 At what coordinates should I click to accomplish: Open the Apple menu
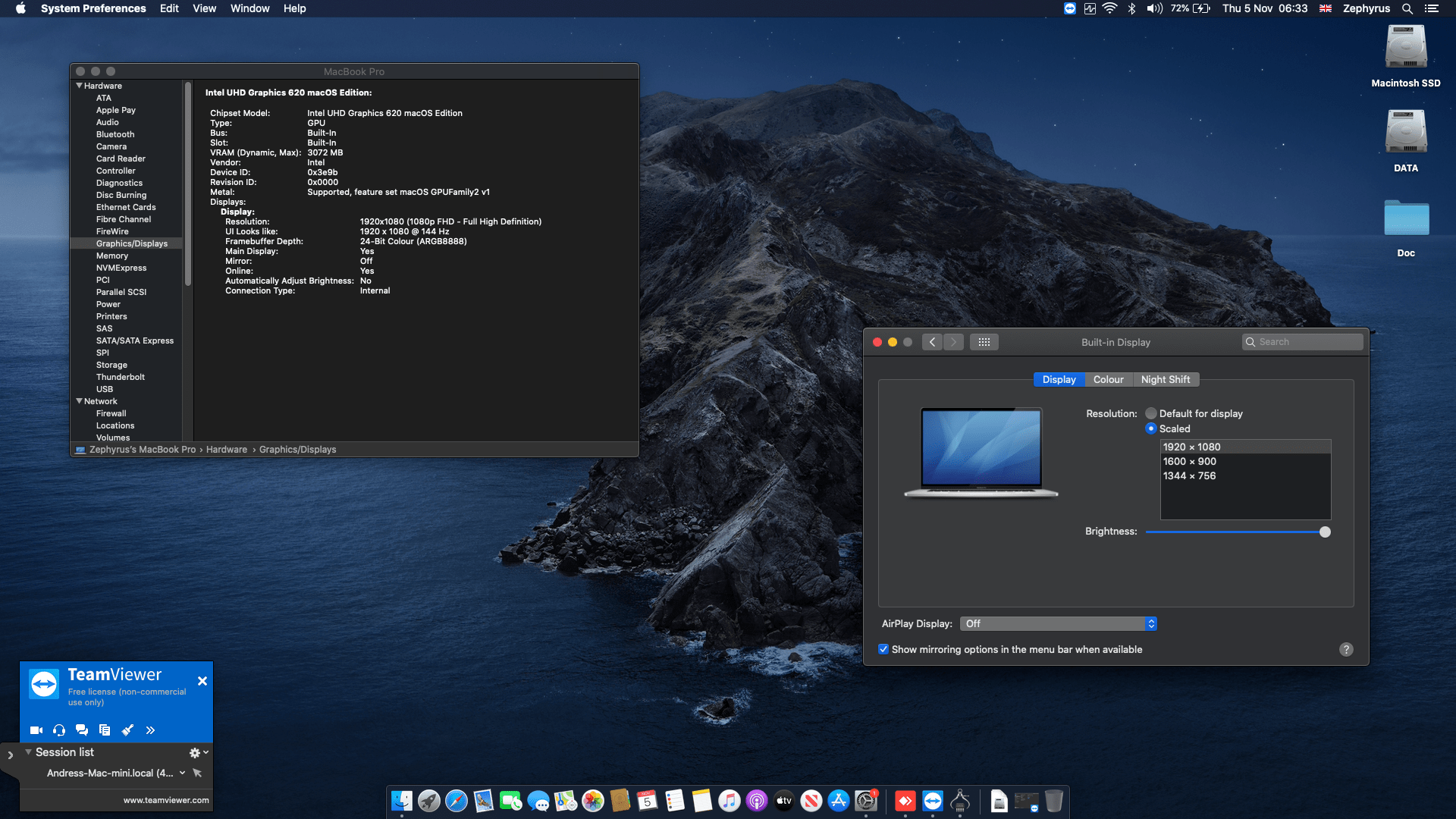(x=20, y=8)
